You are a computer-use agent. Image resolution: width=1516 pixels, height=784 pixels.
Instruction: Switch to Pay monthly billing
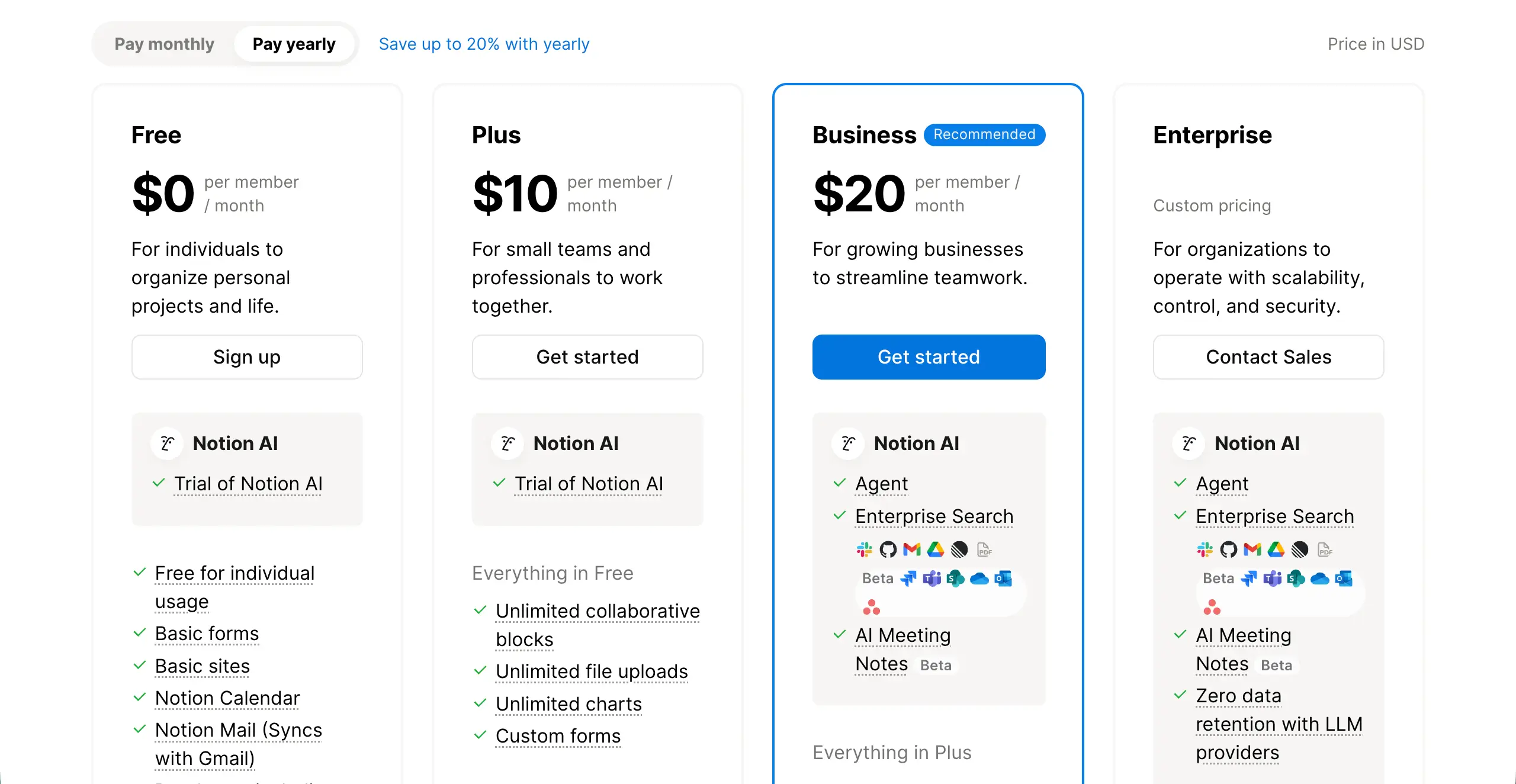[x=164, y=43]
